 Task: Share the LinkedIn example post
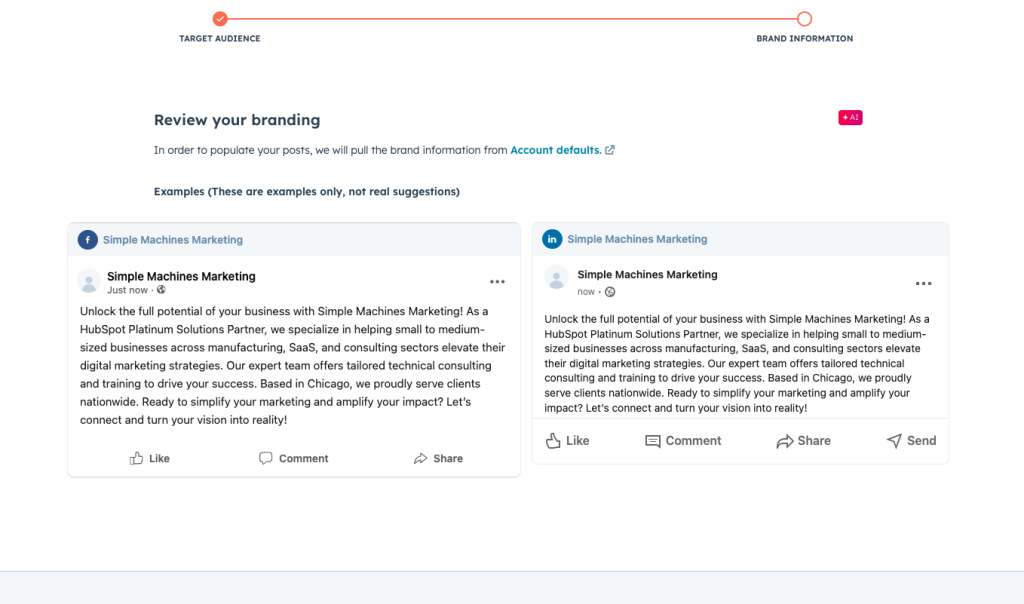coord(803,441)
